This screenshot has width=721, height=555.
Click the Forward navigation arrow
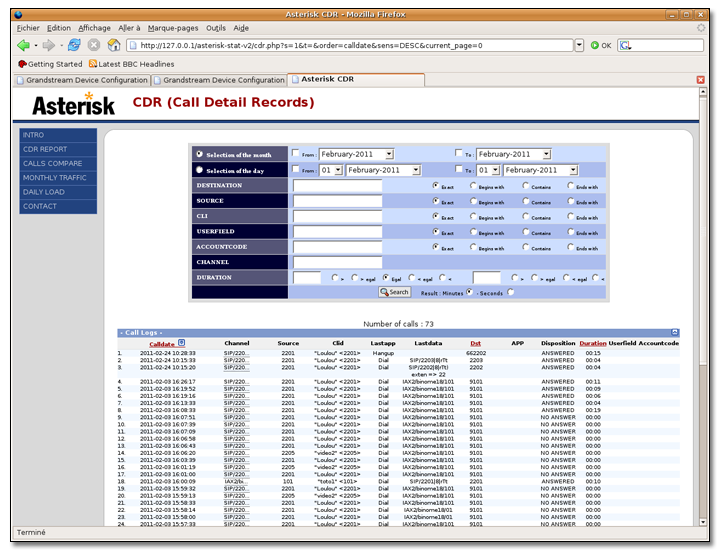tap(48, 46)
